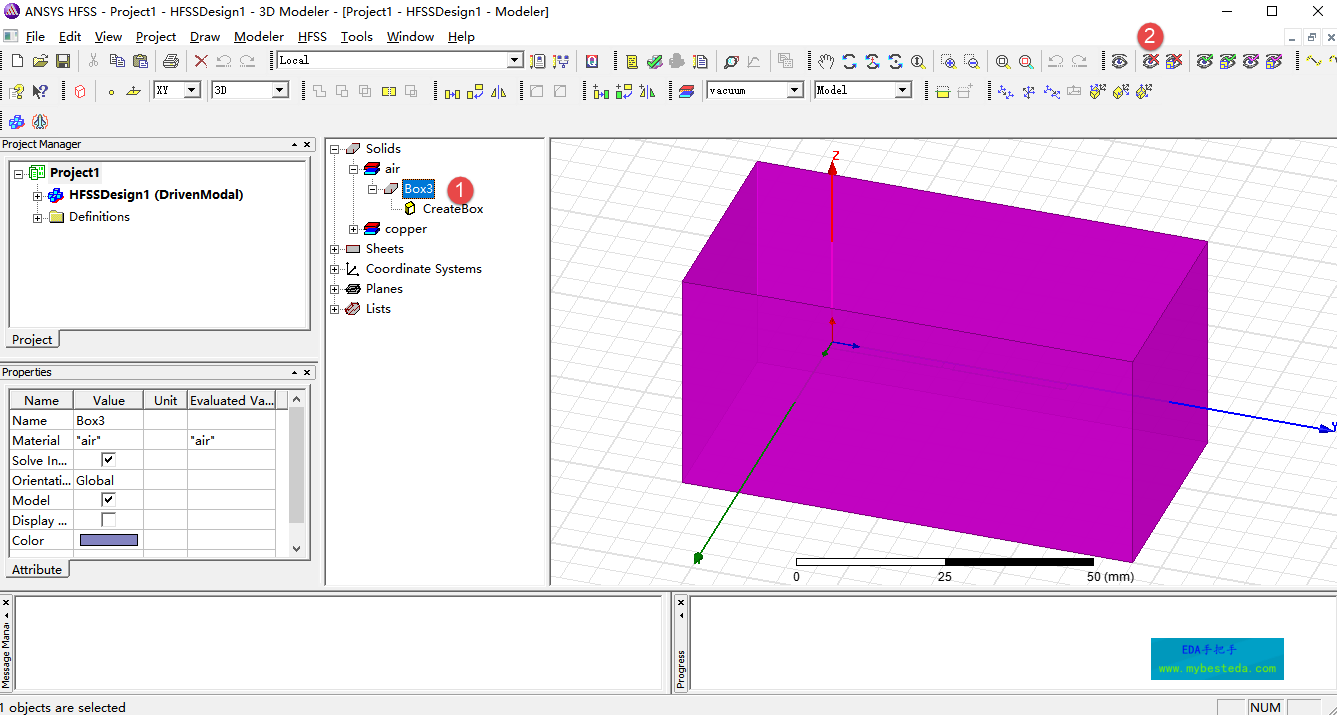Screen dimensions: 1337x715
Task: Enable the Display Wireframe checkbox
Action: coord(109,520)
